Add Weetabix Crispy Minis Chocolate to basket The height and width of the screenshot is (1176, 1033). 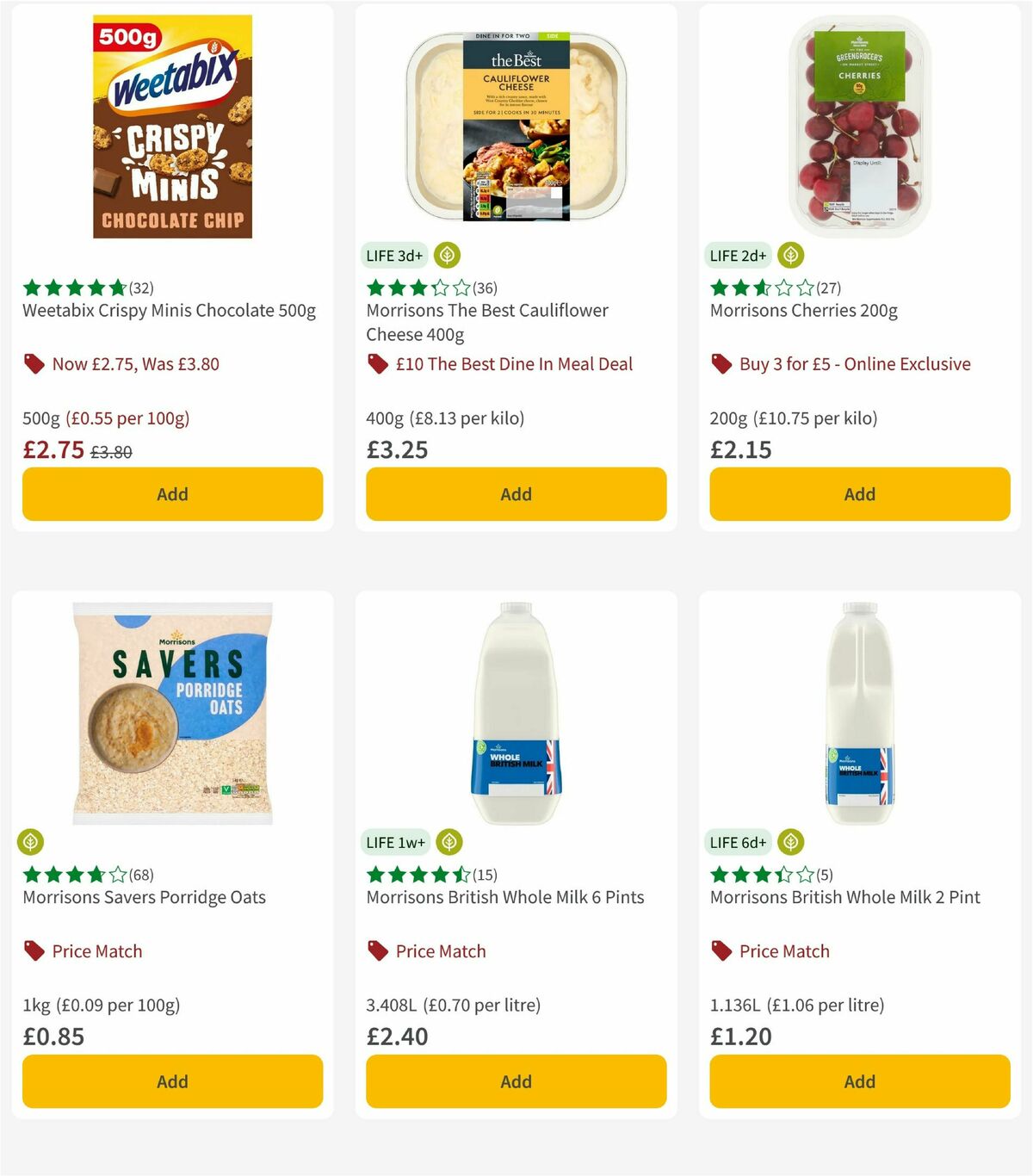(172, 494)
